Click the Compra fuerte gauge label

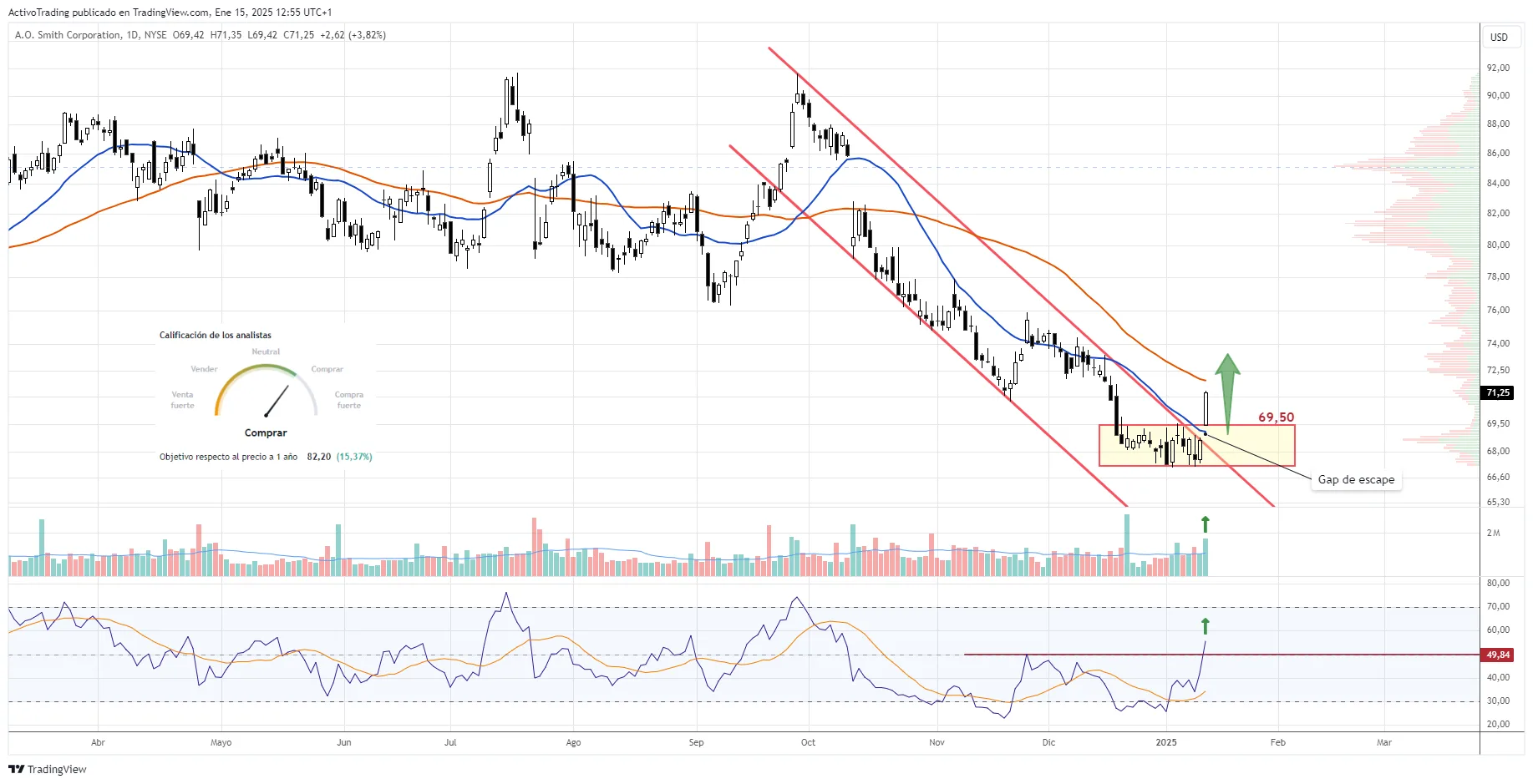tap(349, 400)
